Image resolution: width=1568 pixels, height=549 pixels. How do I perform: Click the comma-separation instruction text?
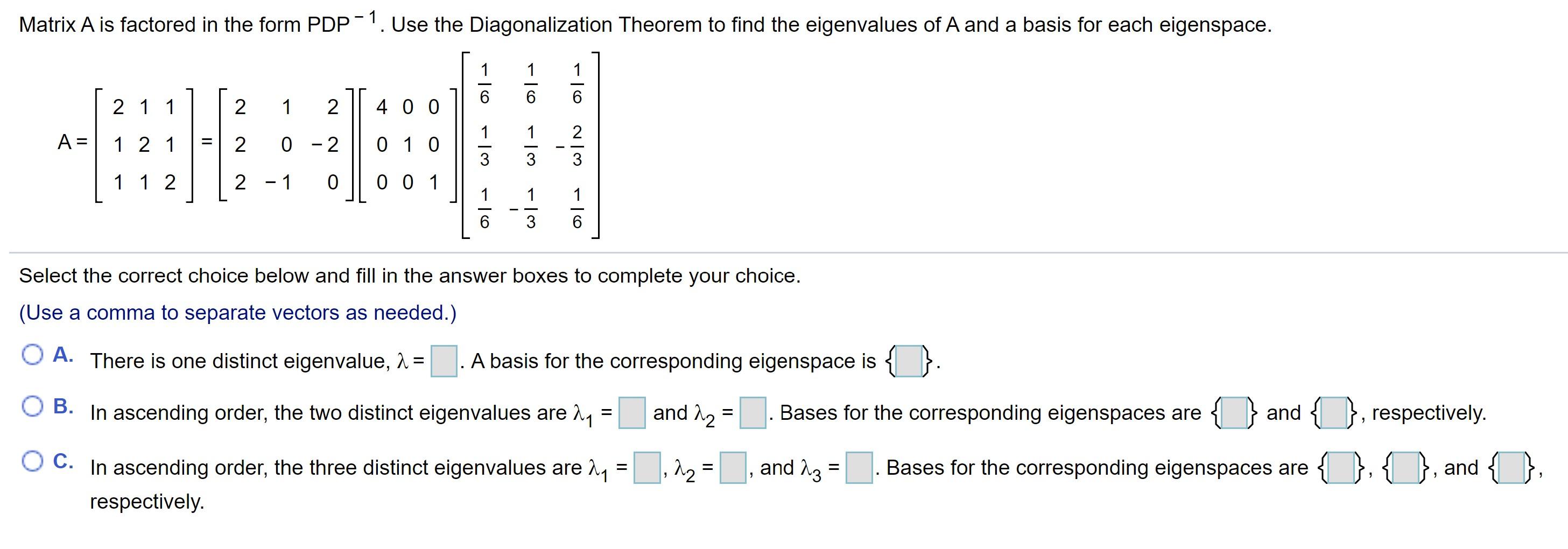click(x=237, y=312)
